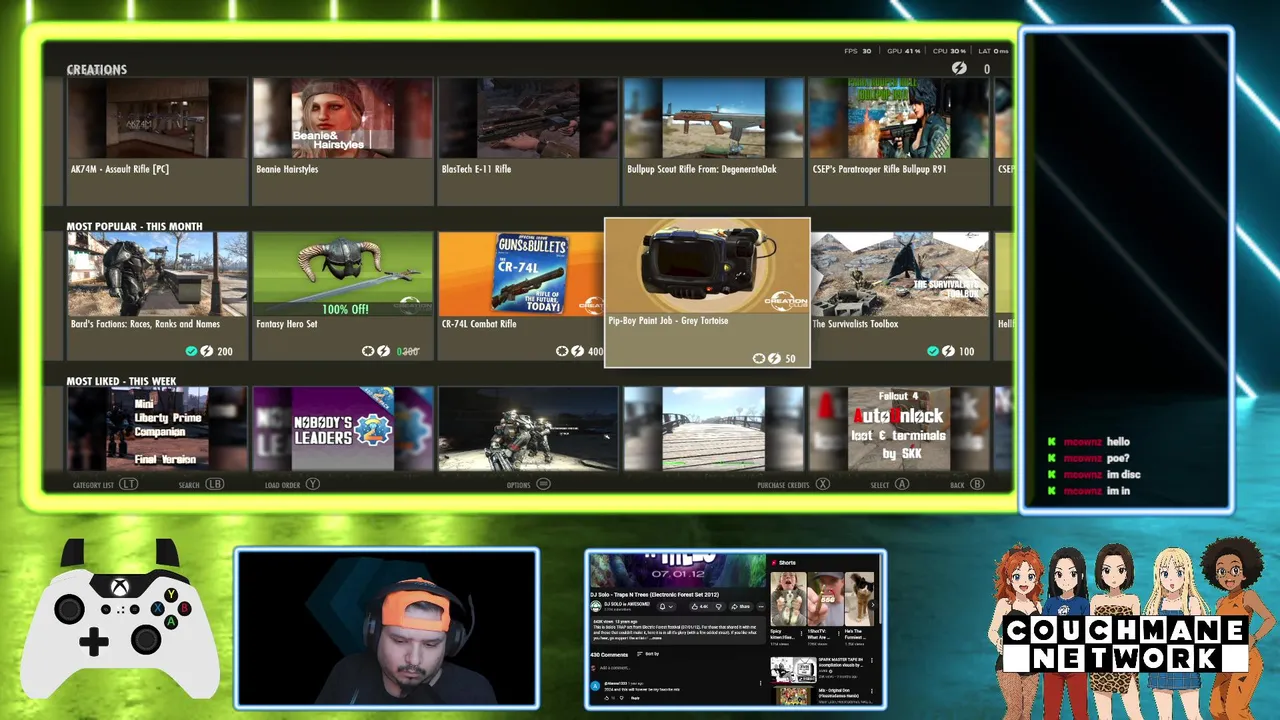Click the 430 Comments count text
The width and height of the screenshot is (1280, 720).
[x=609, y=655]
